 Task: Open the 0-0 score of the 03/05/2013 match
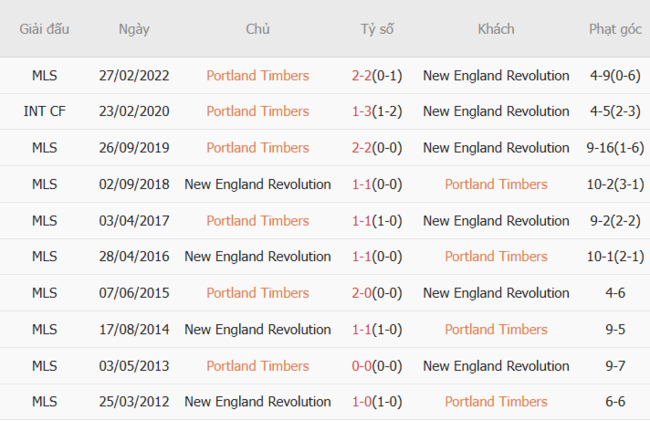coord(362,365)
